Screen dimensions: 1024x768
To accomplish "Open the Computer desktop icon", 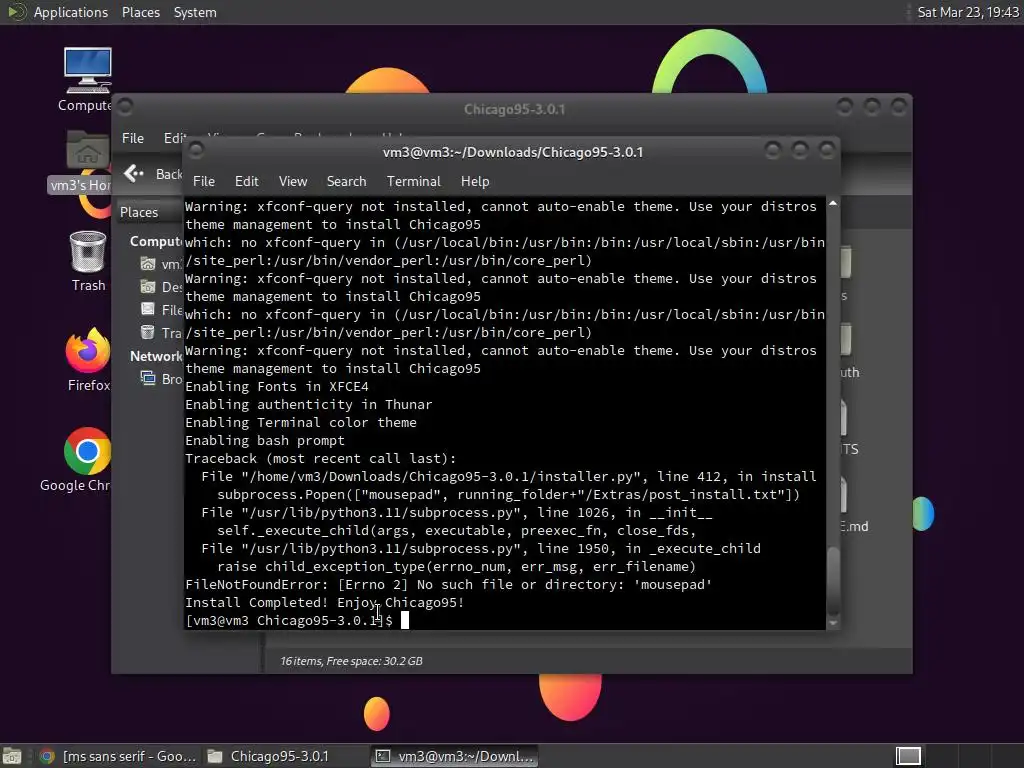I will [x=87, y=80].
